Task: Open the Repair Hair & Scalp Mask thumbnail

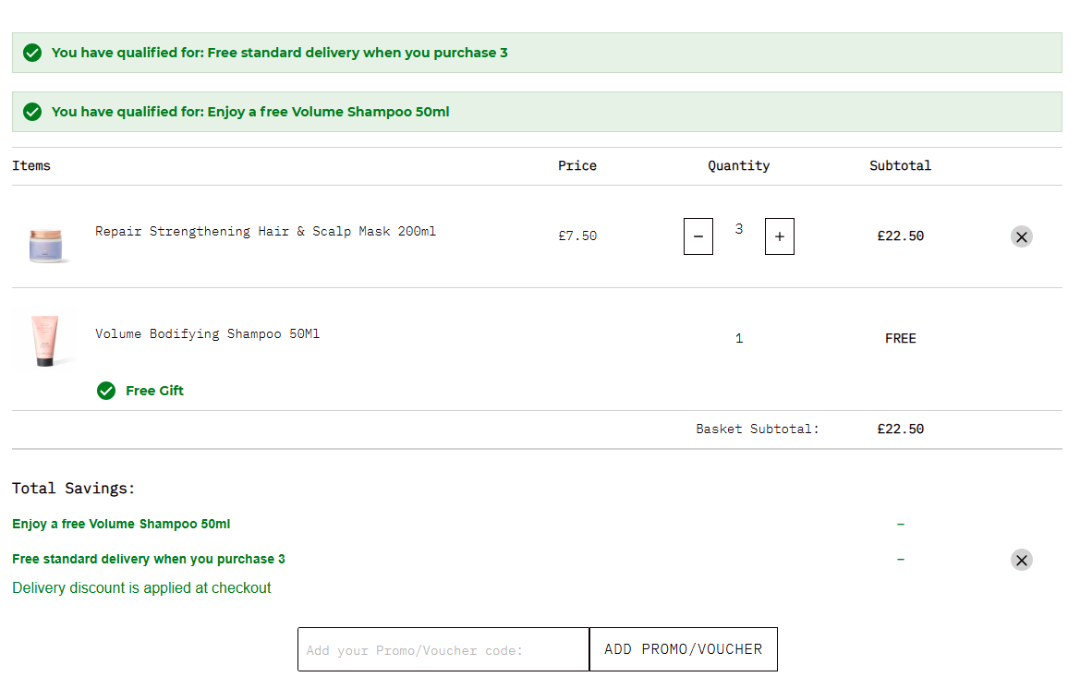Action: point(47,243)
